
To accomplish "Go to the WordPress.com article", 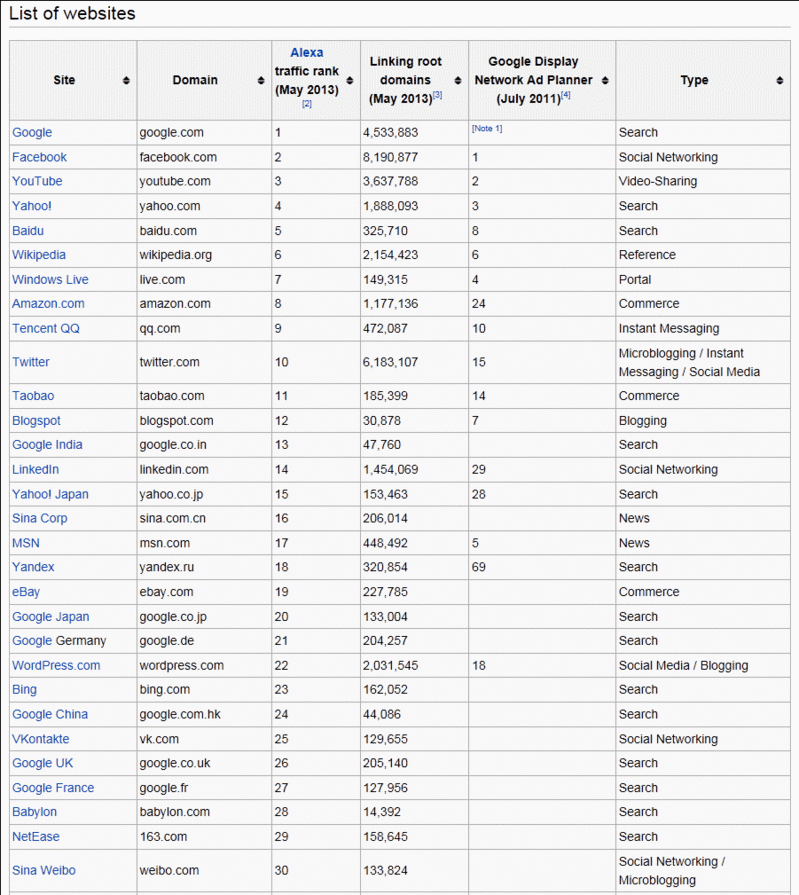I will click(x=56, y=665).
